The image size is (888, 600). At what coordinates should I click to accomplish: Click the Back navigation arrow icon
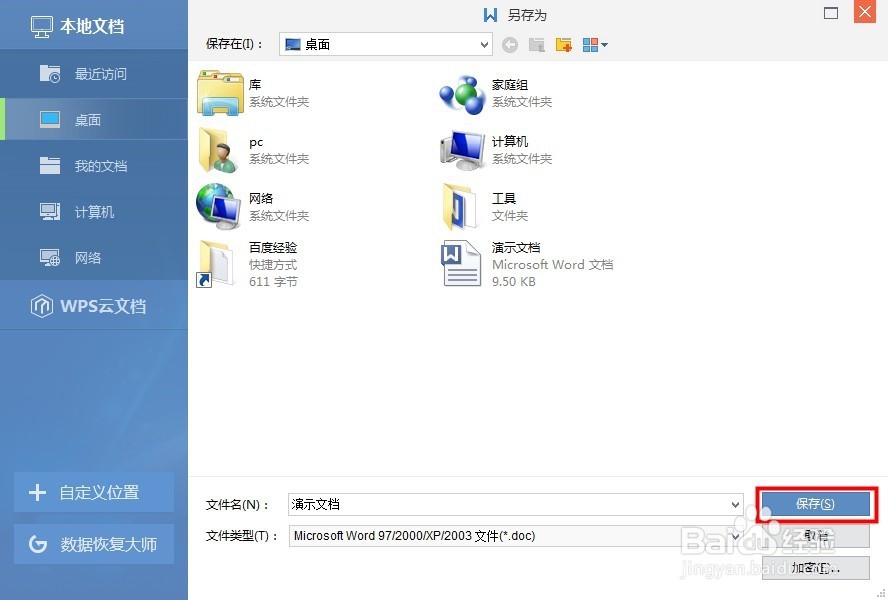click(x=509, y=44)
